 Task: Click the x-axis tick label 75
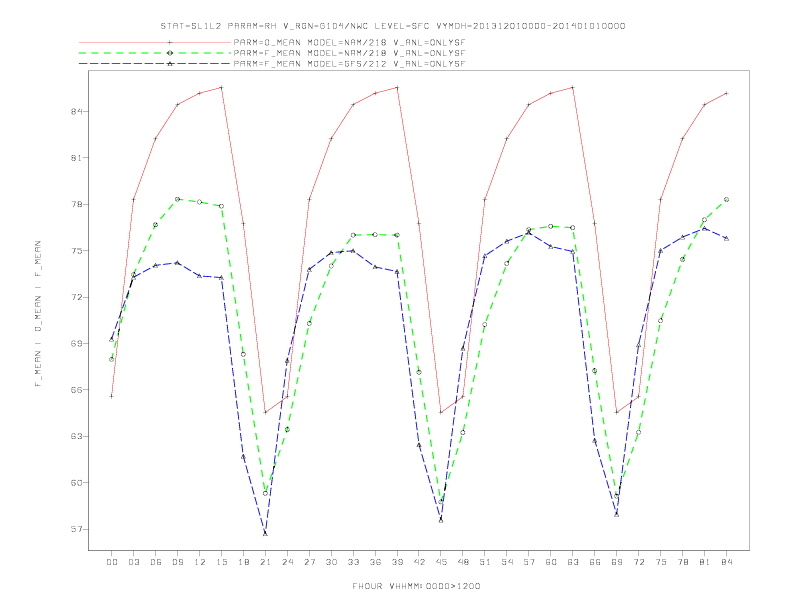[x=661, y=562]
